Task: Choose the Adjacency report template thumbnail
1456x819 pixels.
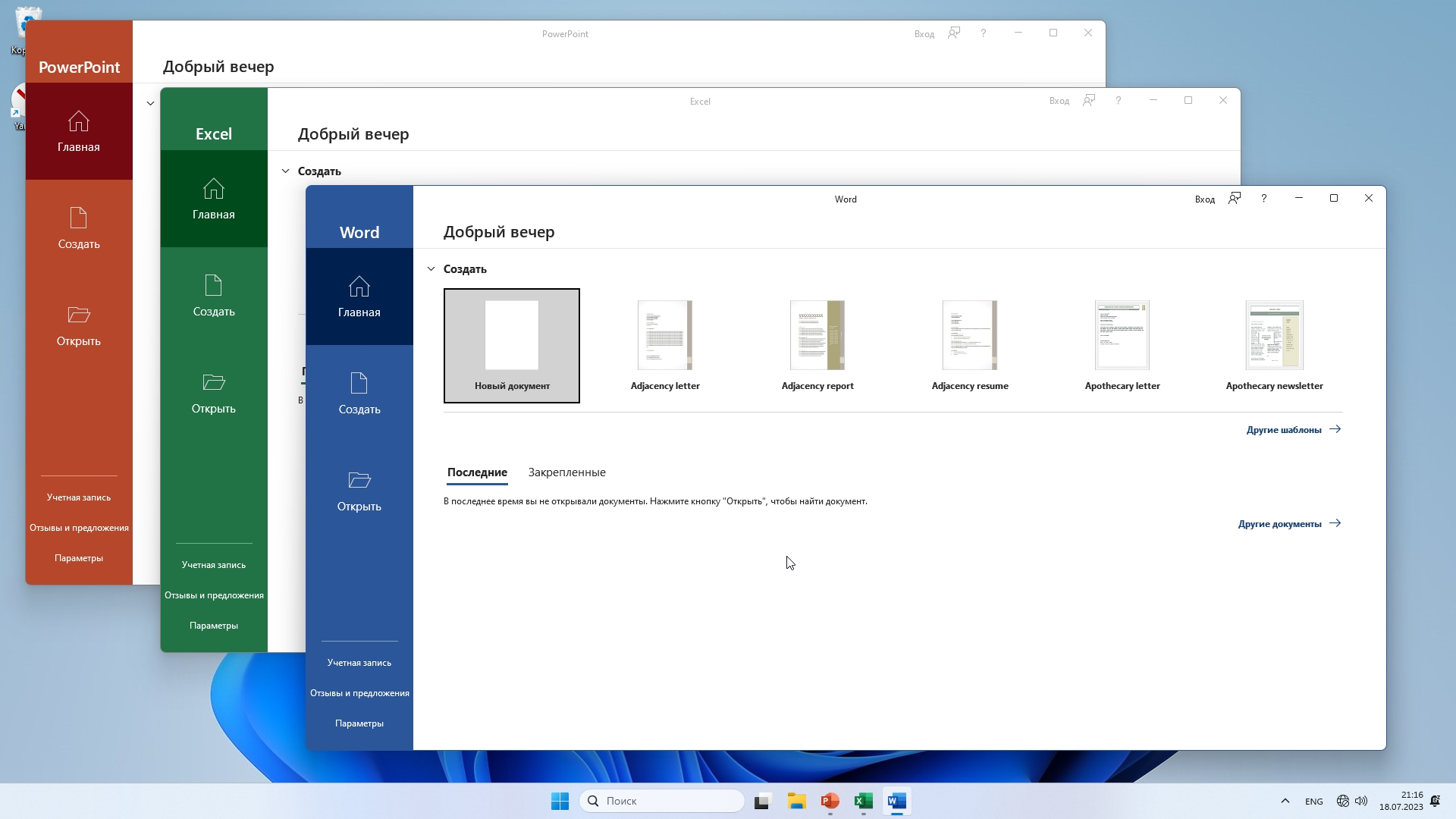Action: tap(817, 336)
